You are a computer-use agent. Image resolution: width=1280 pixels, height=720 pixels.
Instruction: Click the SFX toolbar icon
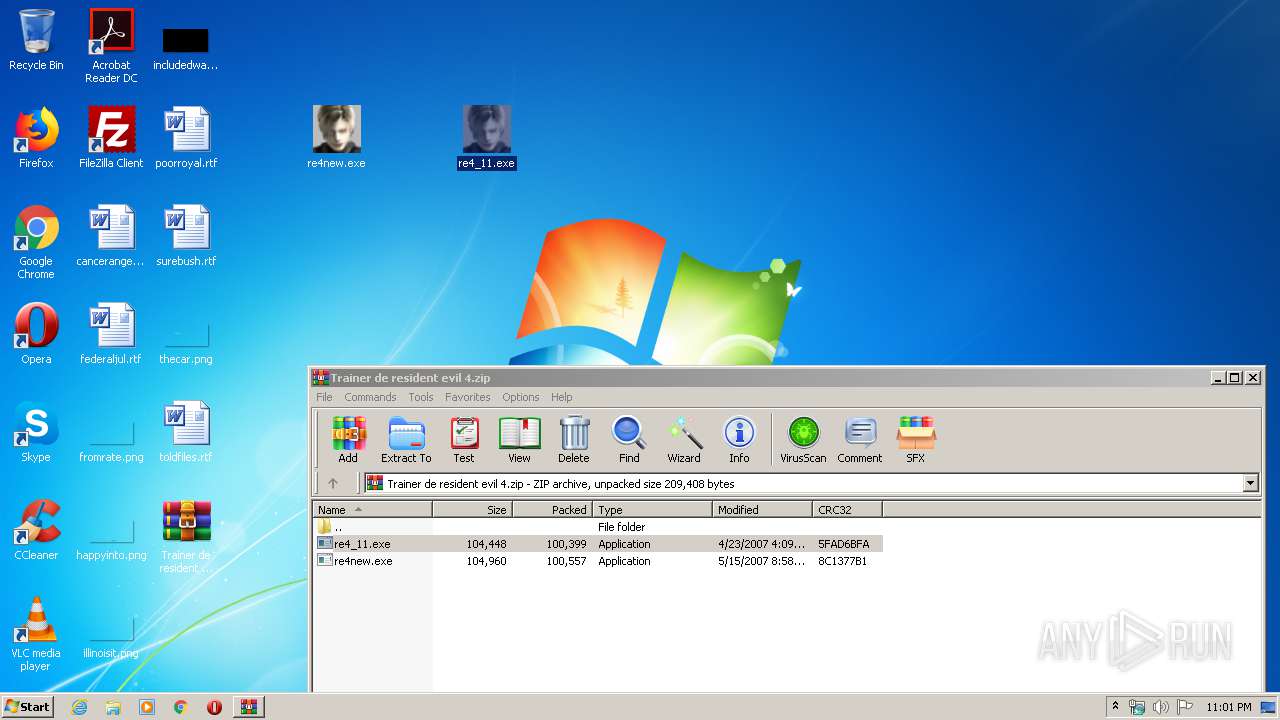pos(915,440)
